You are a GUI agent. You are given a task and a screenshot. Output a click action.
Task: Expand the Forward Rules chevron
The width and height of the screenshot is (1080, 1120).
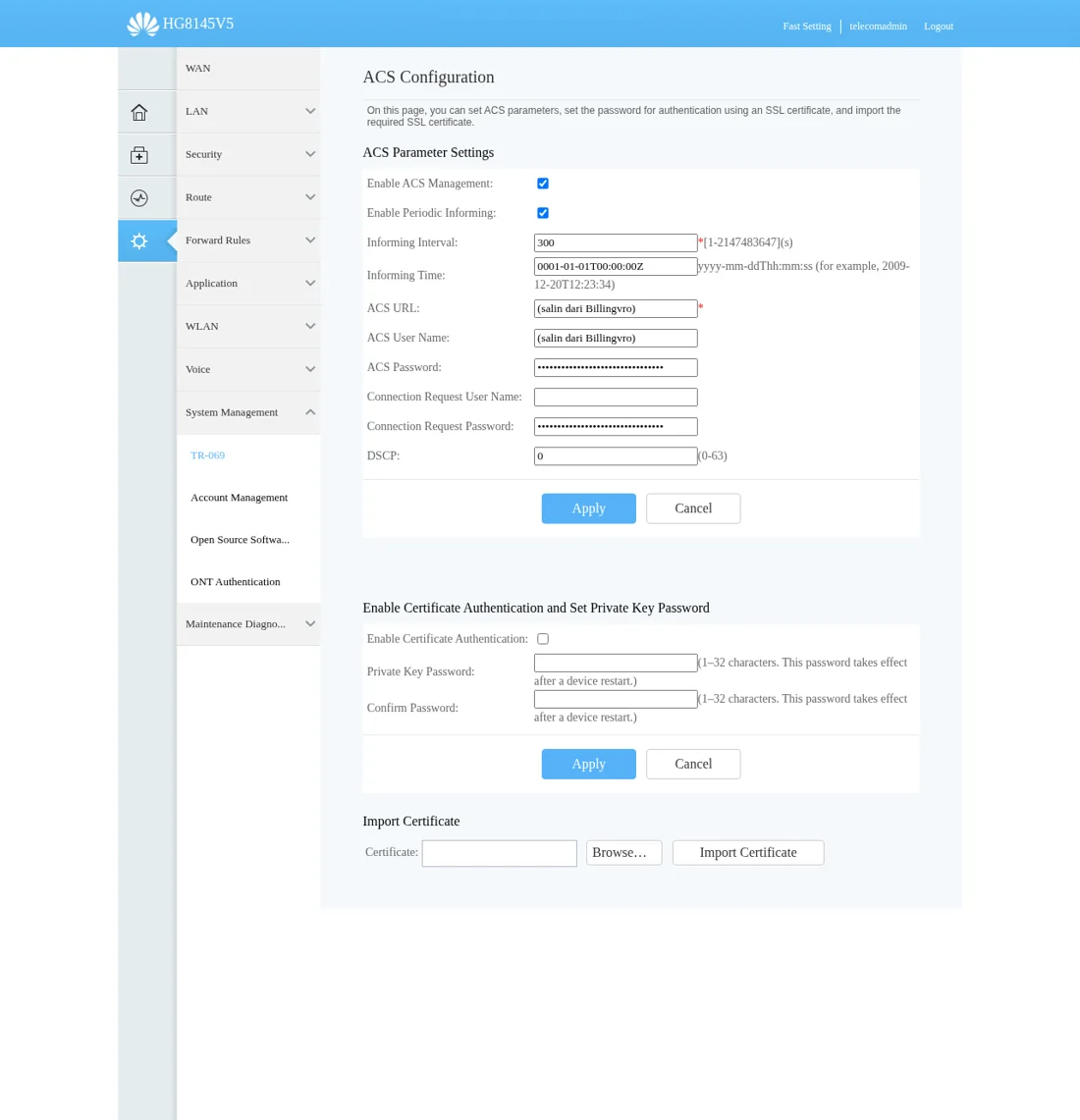[310, 240]
